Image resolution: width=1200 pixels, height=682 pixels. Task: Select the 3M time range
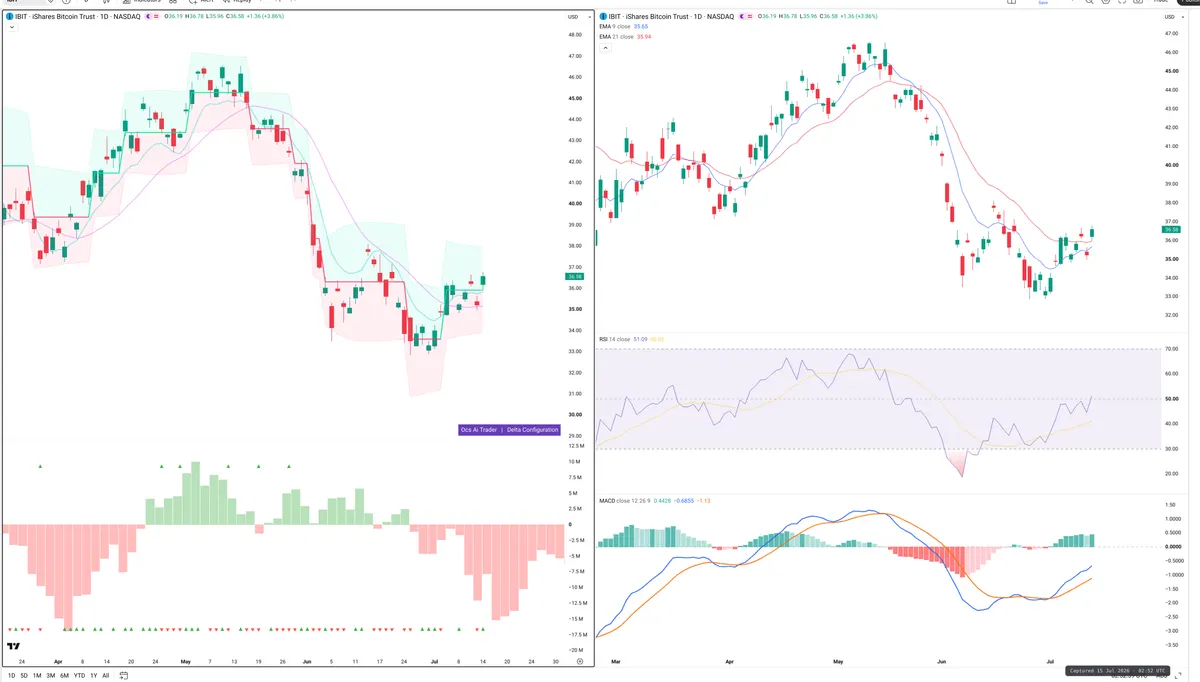[50, 676]
